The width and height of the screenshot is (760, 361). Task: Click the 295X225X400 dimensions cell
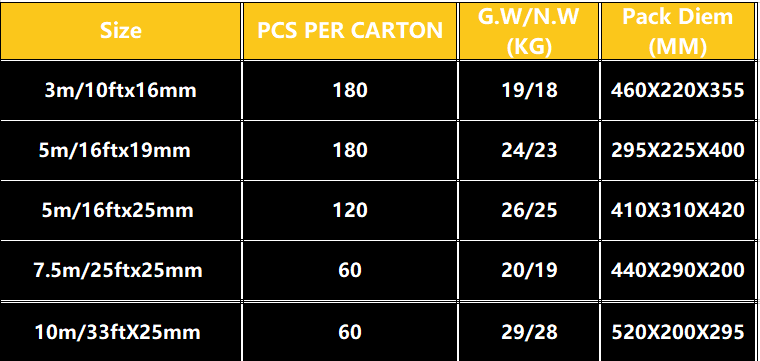pos(678,151)
